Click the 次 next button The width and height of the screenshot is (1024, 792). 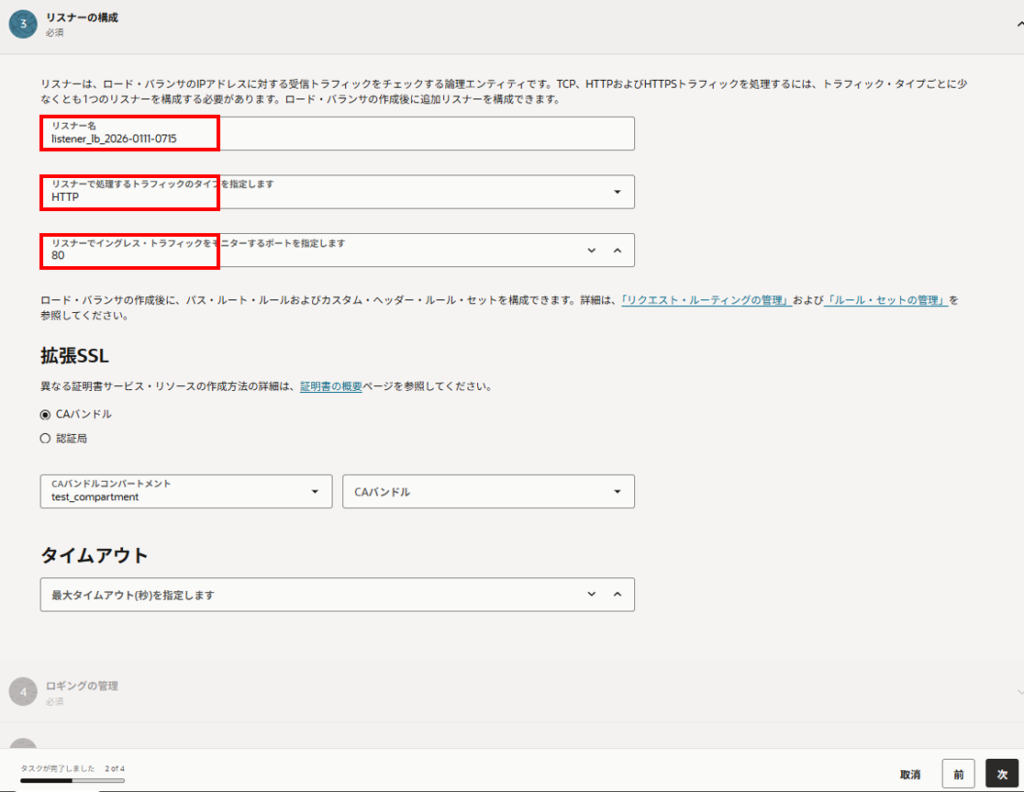(x=1001, y=774)
